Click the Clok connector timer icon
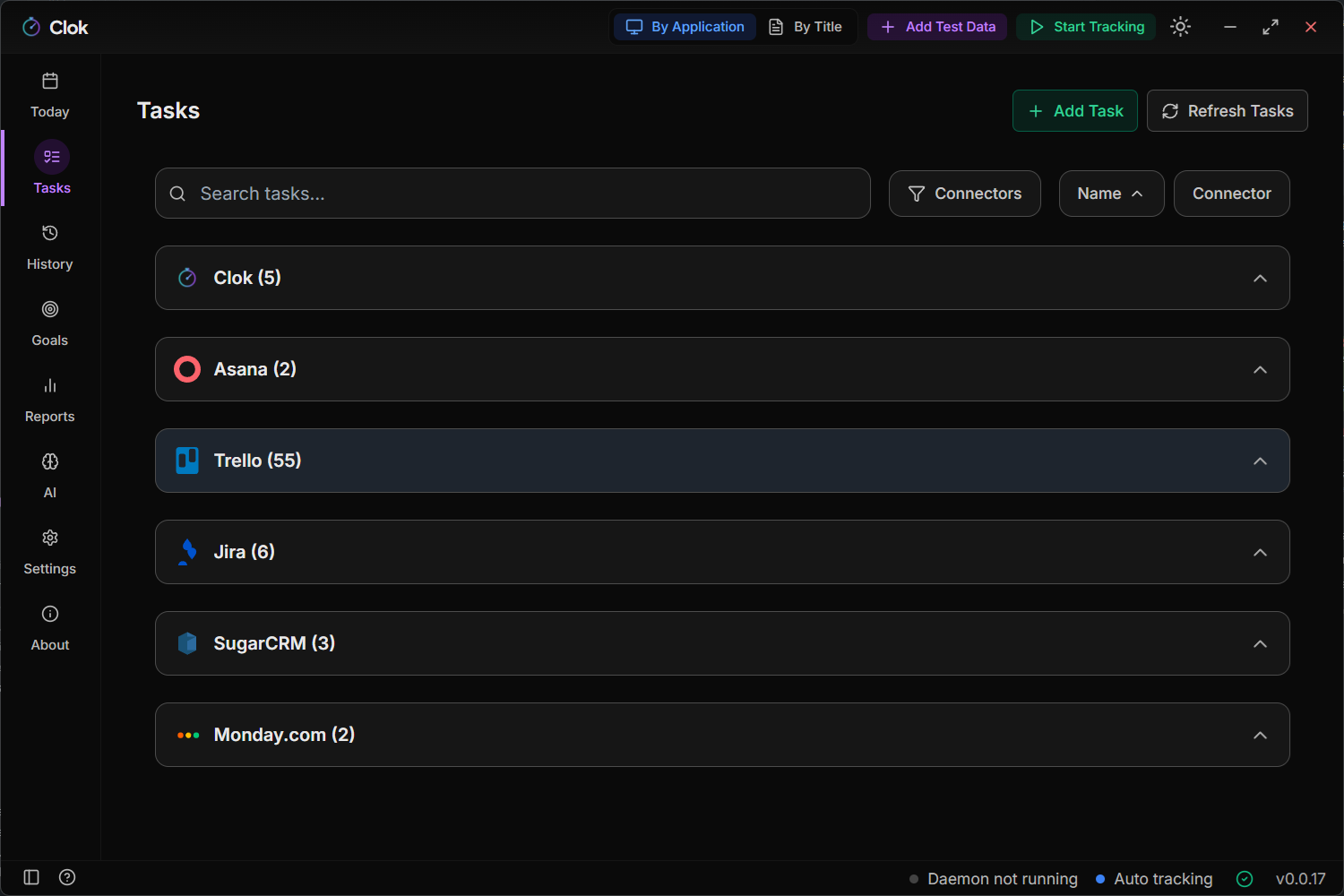The image size is (1344, 896). (x=187, y=278)
